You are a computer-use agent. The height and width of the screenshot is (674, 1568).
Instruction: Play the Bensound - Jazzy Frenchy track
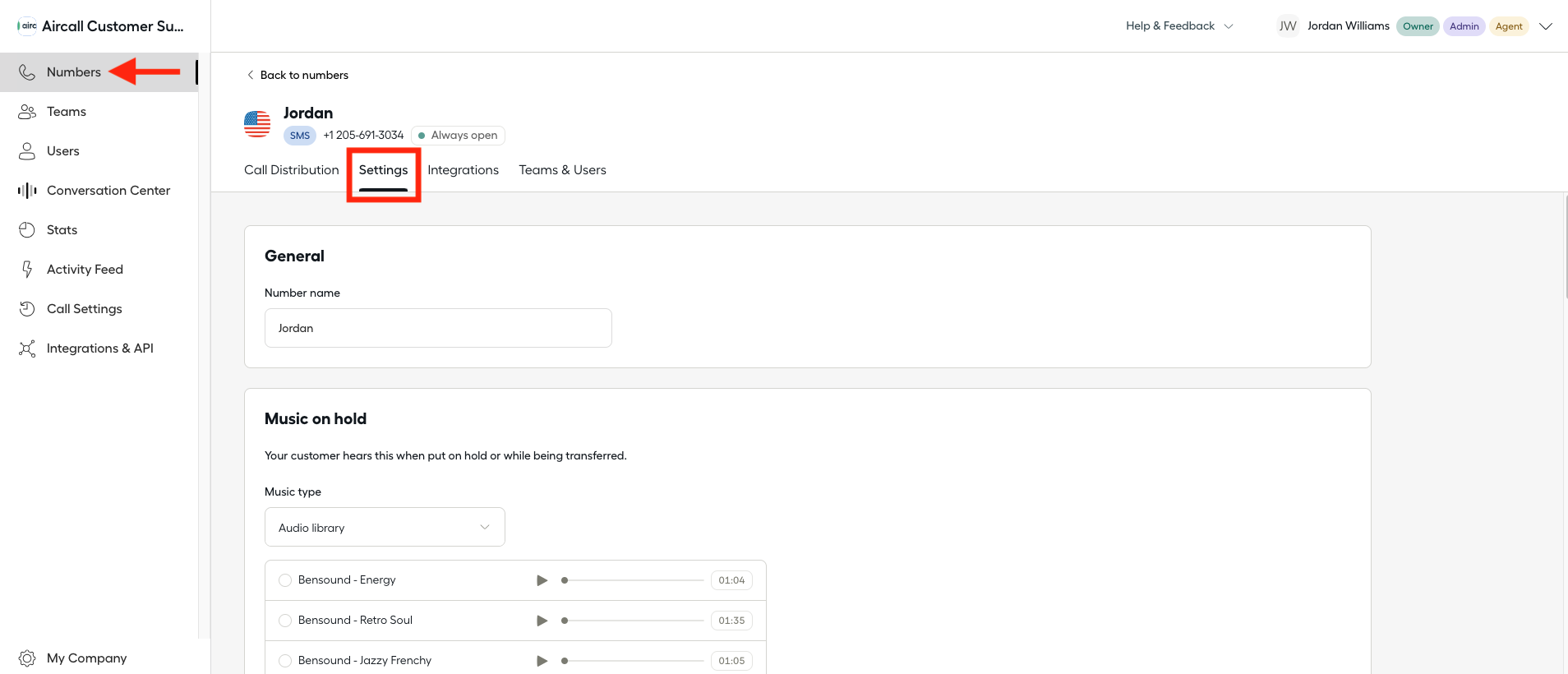click(x=542, y=661)
